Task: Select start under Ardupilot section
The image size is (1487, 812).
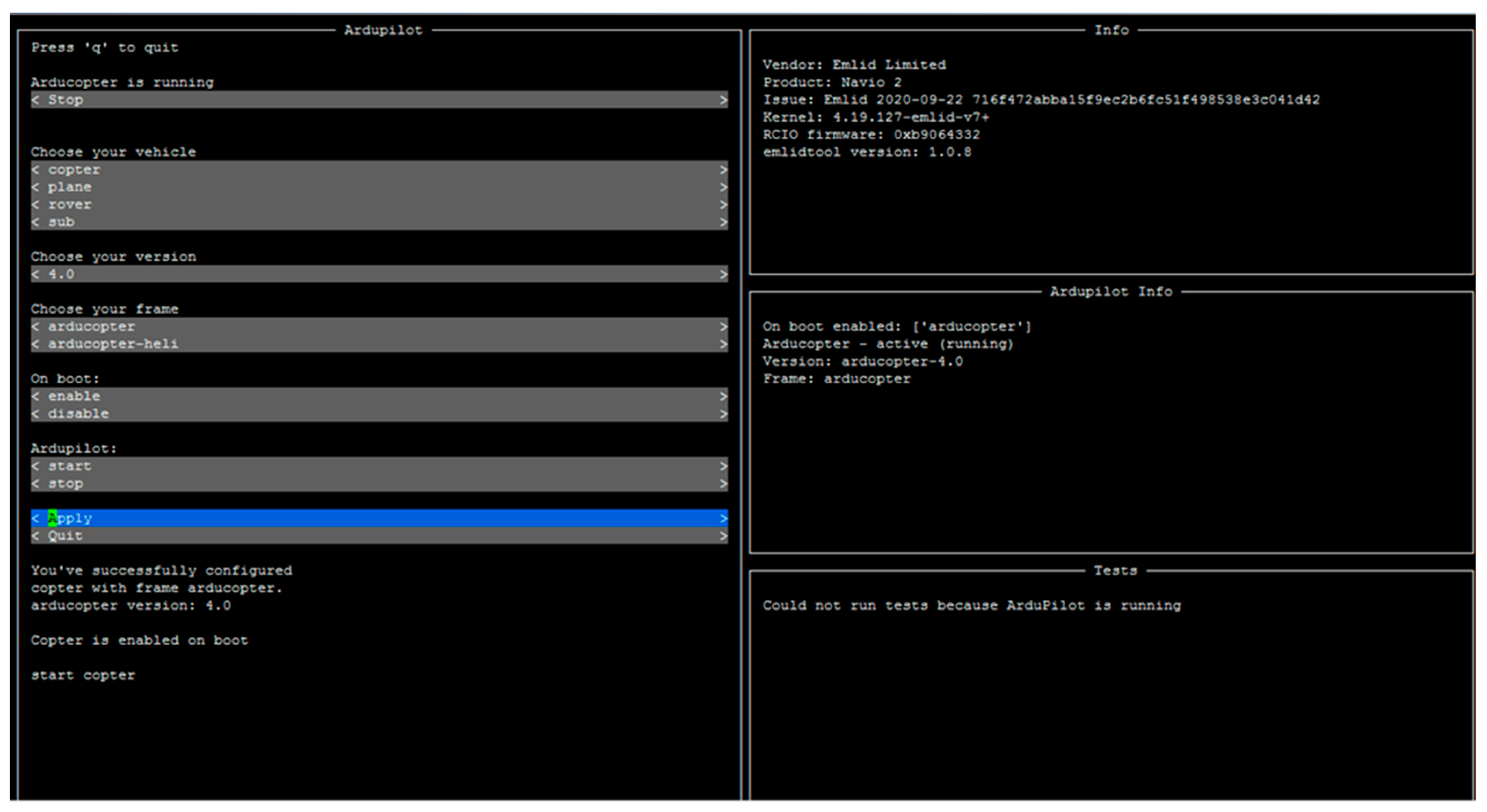Action: 69,466
